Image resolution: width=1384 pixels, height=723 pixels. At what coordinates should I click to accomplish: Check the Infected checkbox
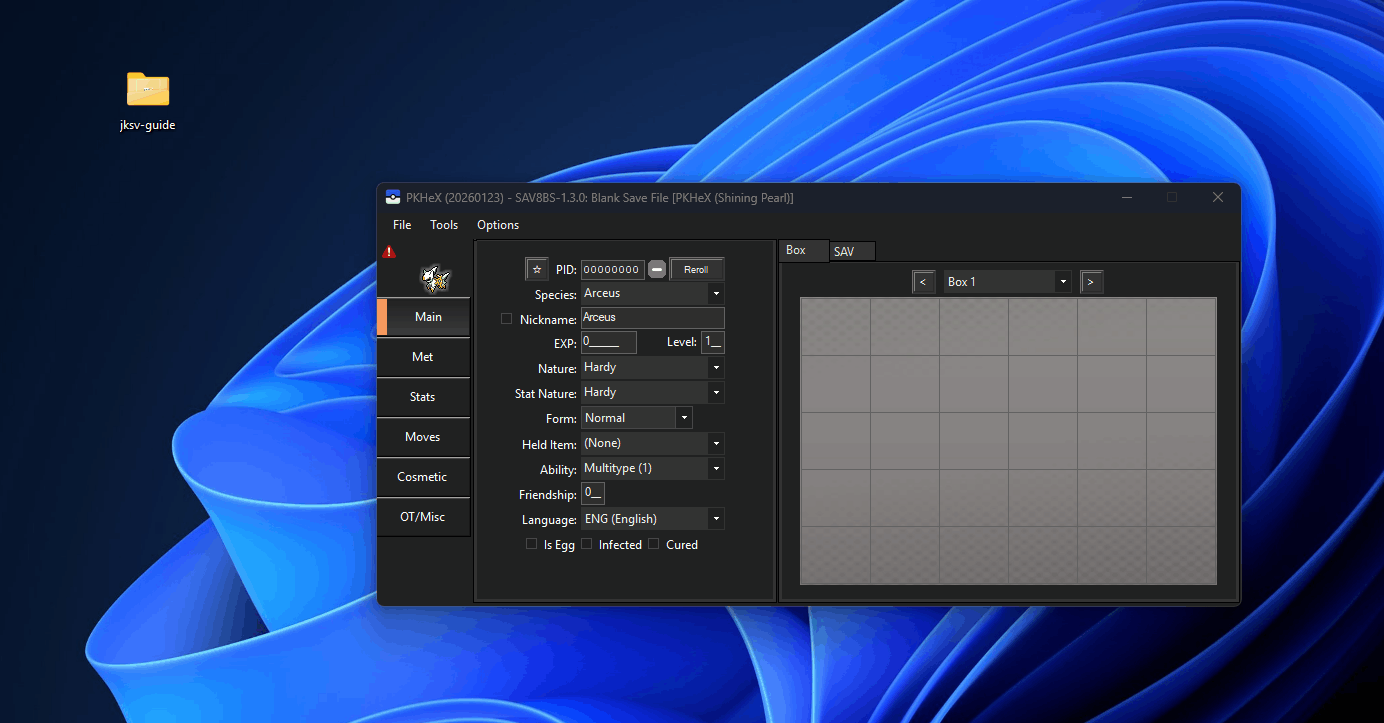pos(587,544)
